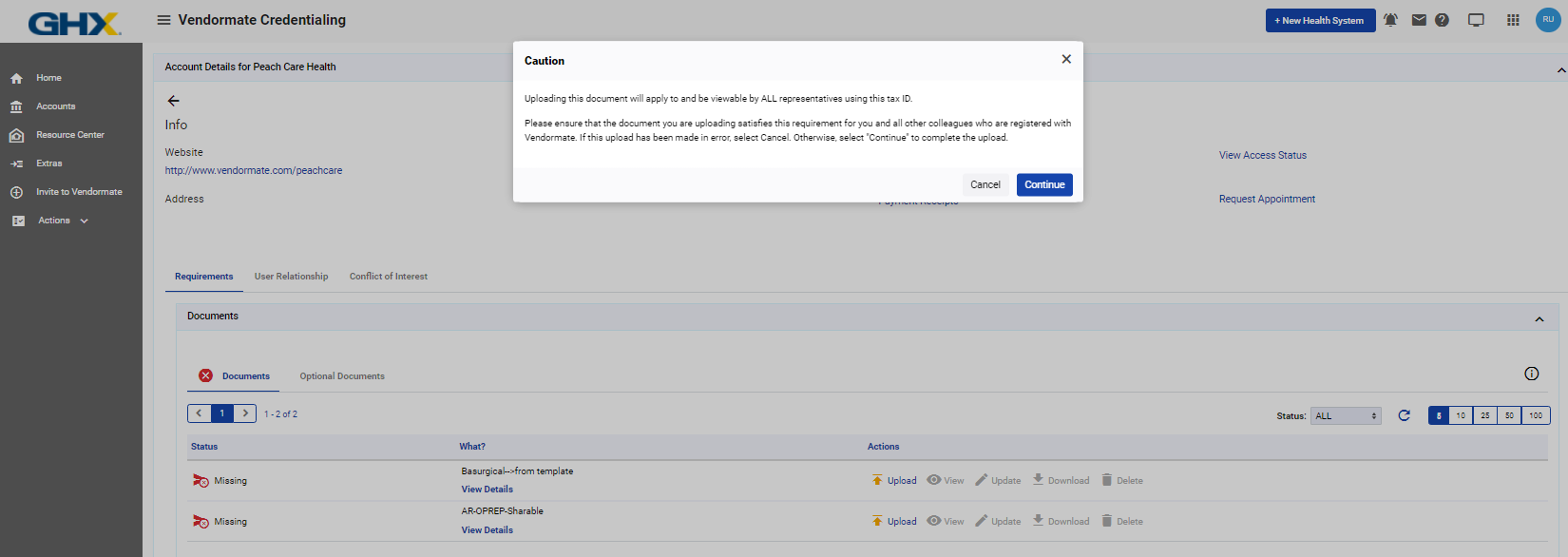Image resolution: width=1568 pixels, height=557 pixels.
Task: Click the Actions column header
Action: 883,447
